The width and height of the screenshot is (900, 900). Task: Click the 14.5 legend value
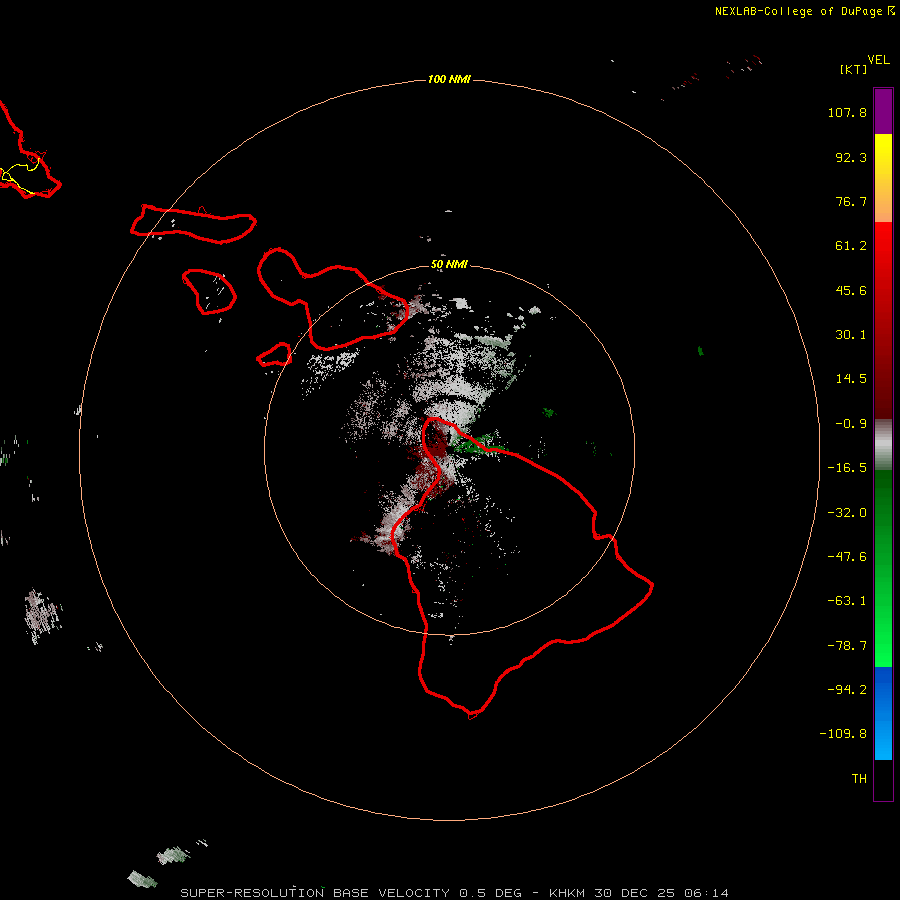[851, 379]
